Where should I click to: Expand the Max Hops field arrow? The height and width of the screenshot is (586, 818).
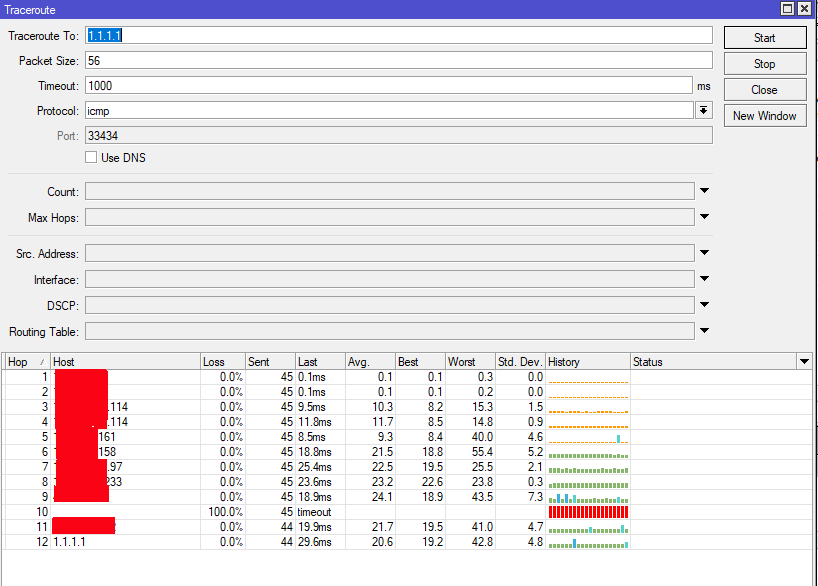tap(704, 217)
